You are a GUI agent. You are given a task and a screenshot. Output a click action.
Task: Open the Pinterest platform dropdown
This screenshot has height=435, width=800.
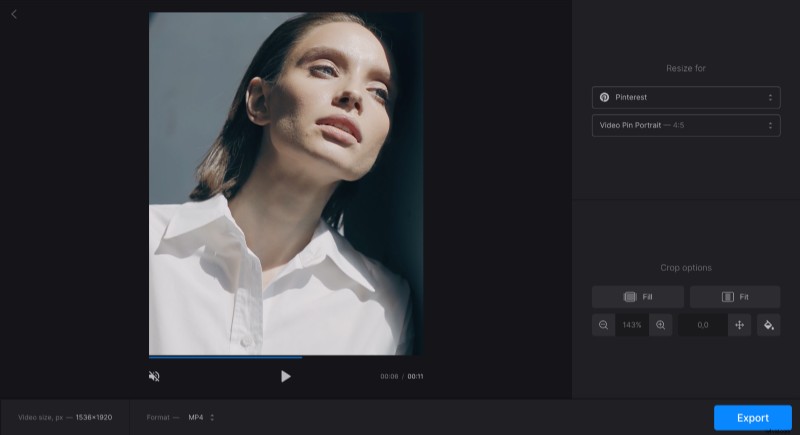click(686, 97)
